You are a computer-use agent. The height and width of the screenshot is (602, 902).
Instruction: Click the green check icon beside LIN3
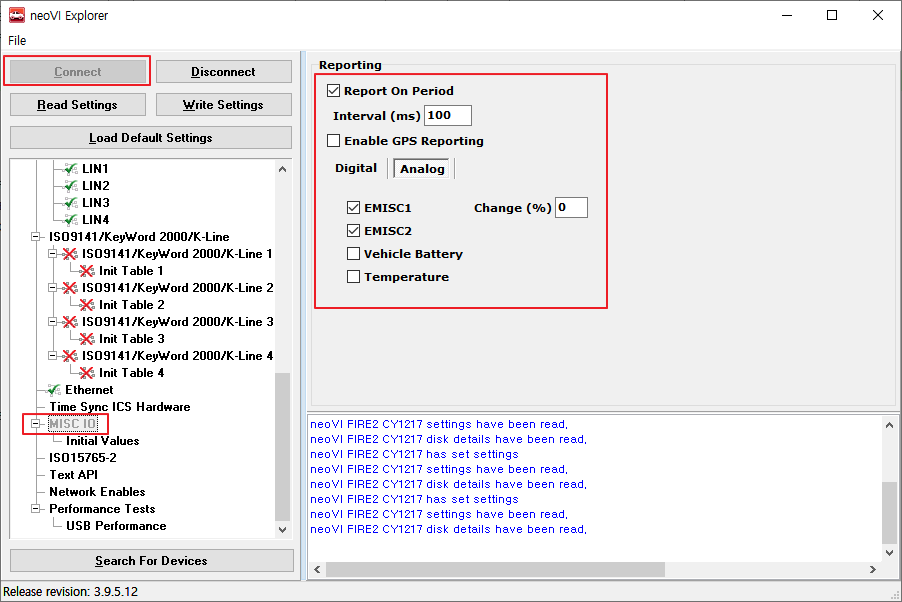click(70, 203)
